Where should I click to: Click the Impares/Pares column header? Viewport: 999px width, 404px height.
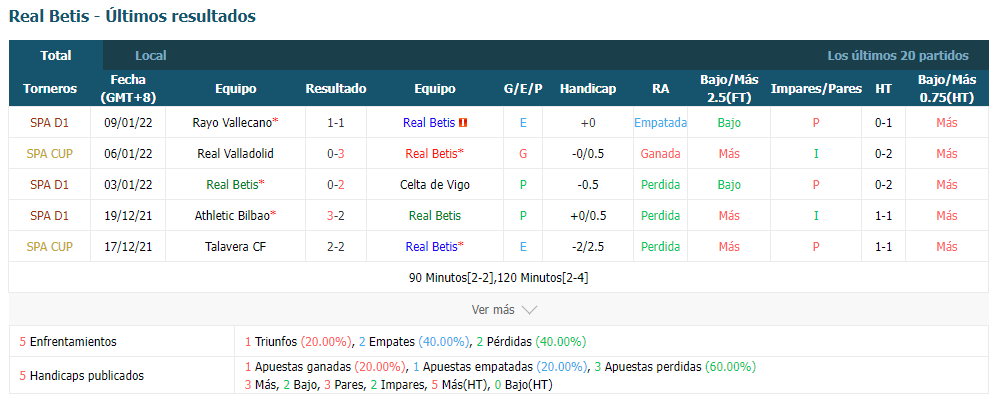(x=816, y=89)
